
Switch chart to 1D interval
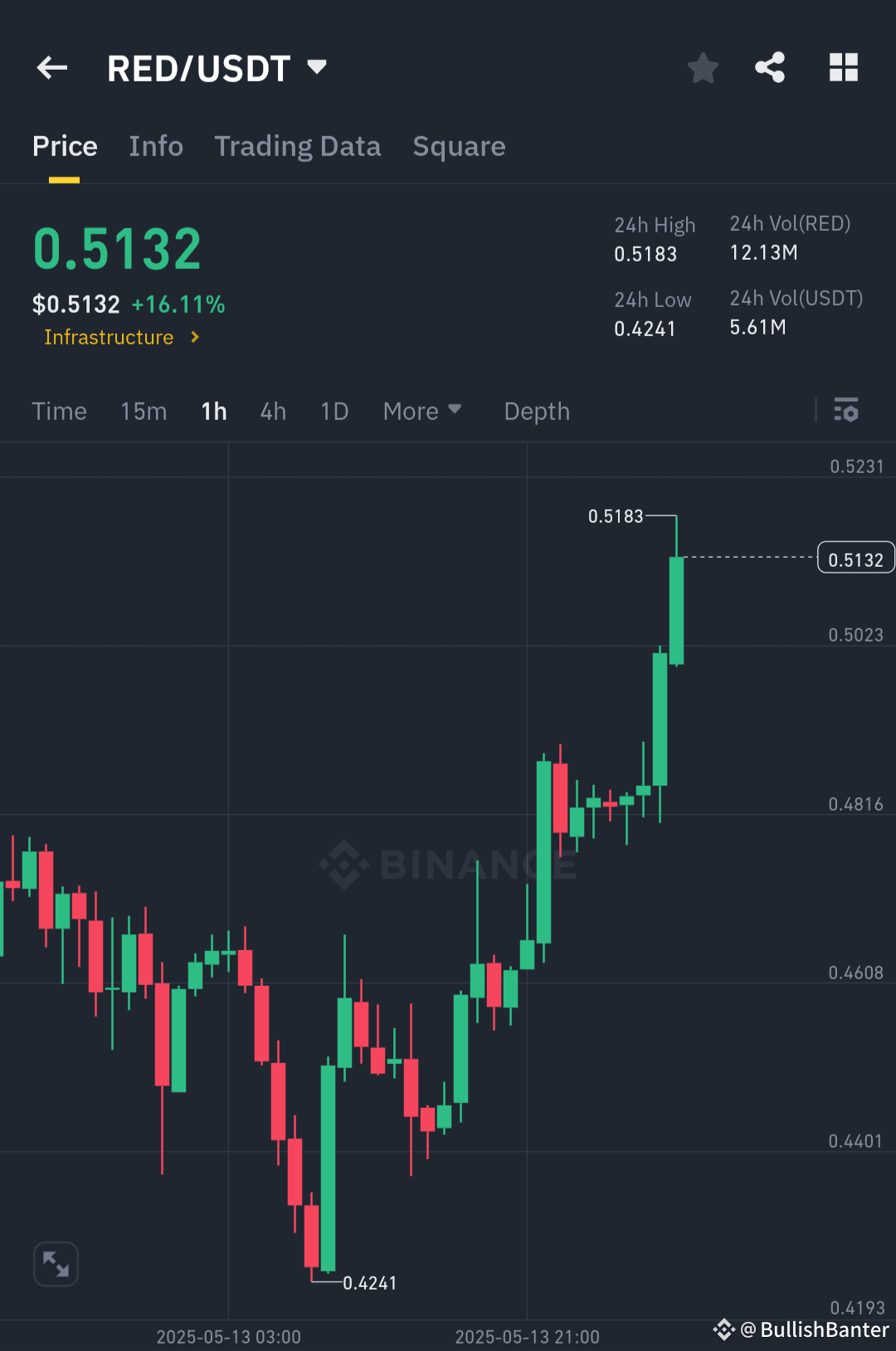click(334, 411)
